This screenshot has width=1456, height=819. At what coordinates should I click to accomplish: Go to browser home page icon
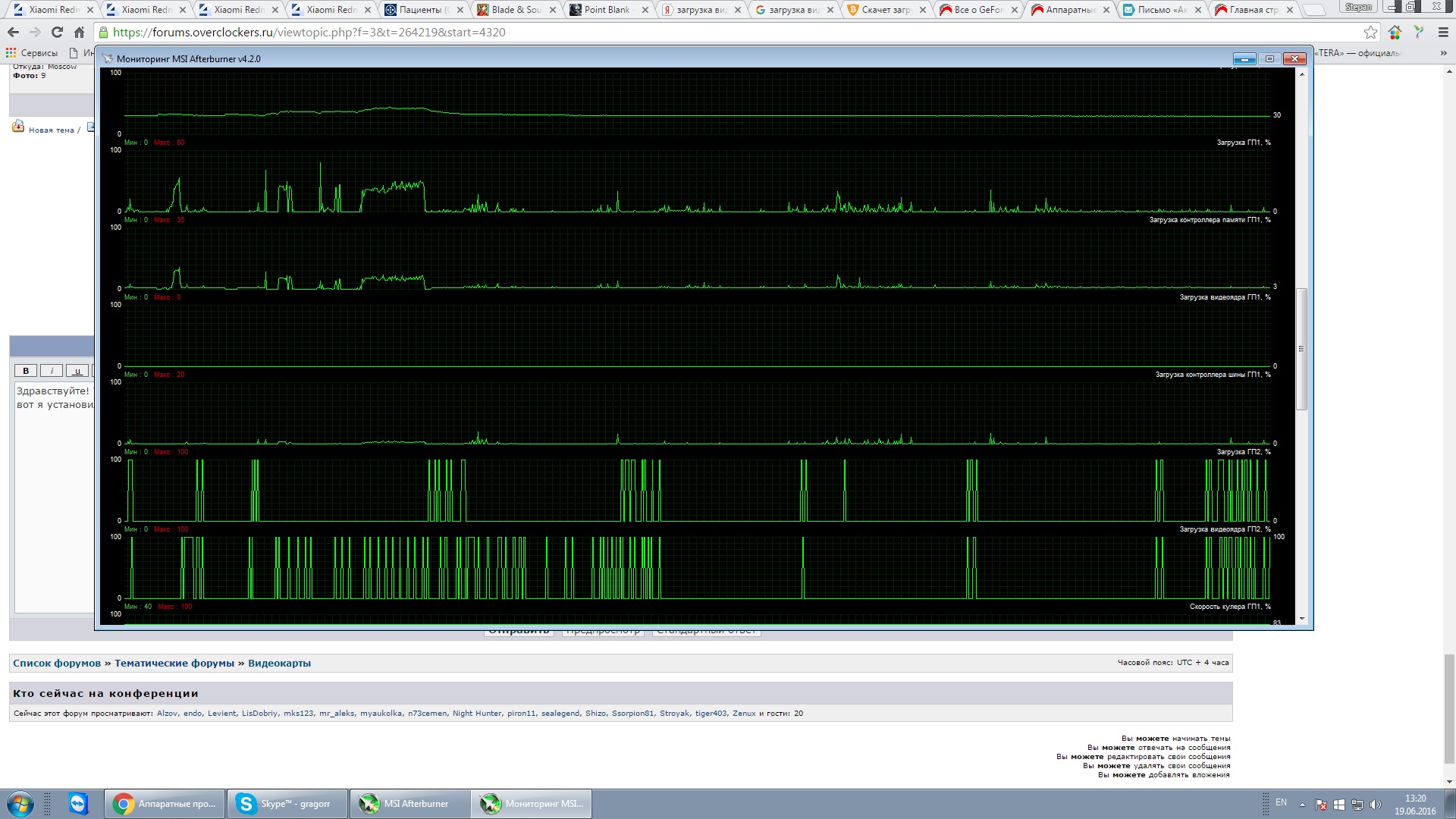coord(79,33)
